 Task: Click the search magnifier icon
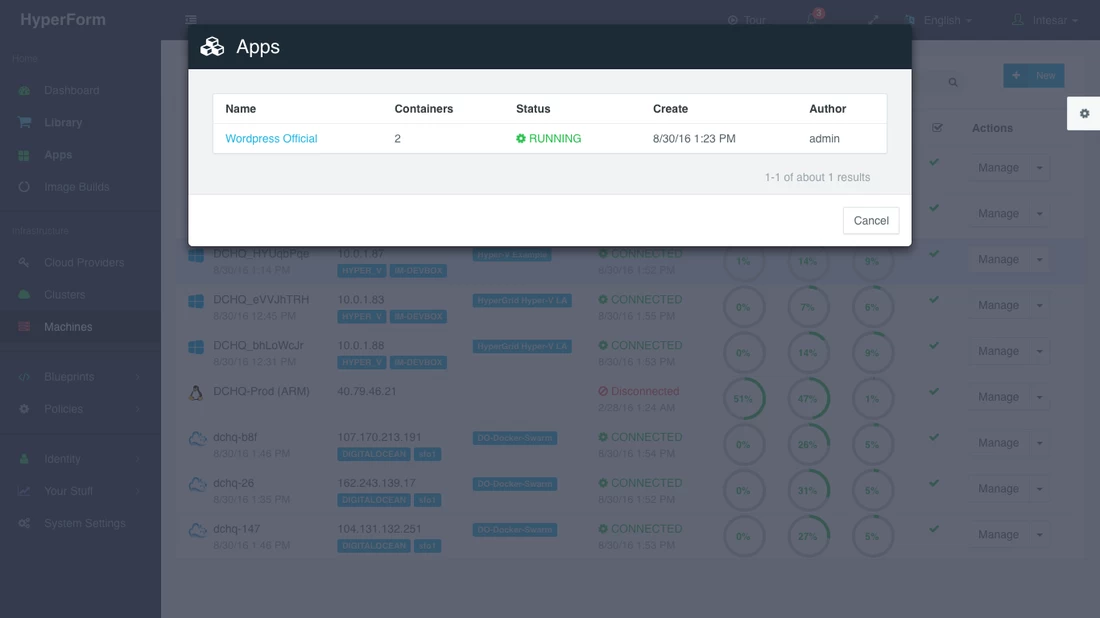[953, 82]
